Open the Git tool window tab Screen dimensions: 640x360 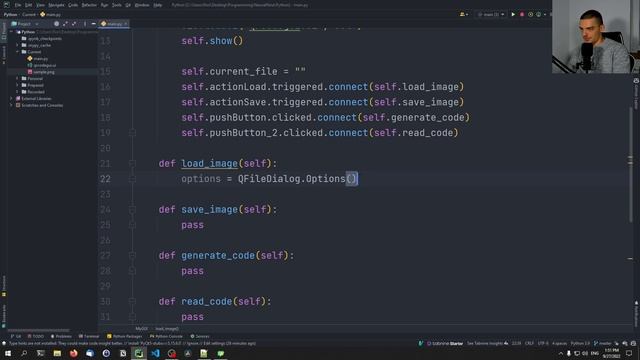[x=16, y=336]
